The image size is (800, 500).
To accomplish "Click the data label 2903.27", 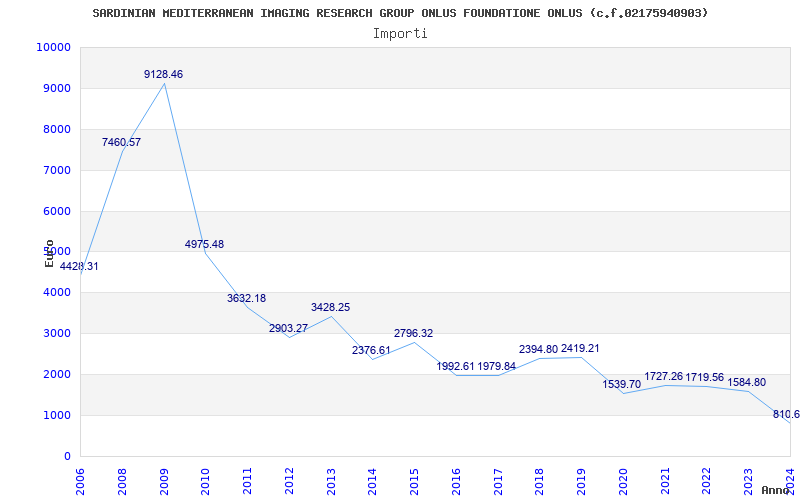I will pyautogui.click(x=288, y=328).
